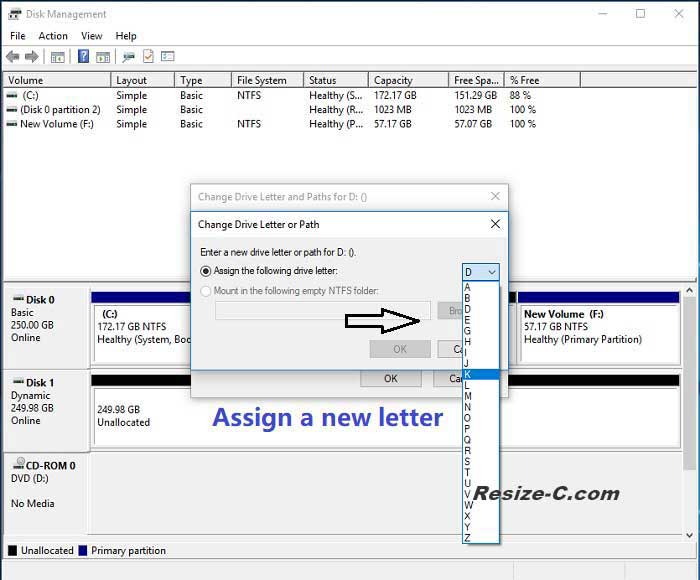Click the drive icon beside New Volume (F:)
The width and height of the screenshot is (700, 580).
(12, 124)
